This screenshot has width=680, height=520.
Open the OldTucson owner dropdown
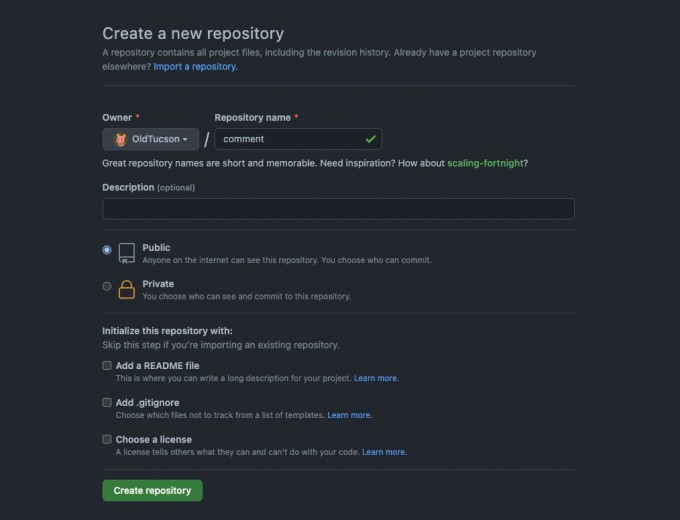point(150,139)
